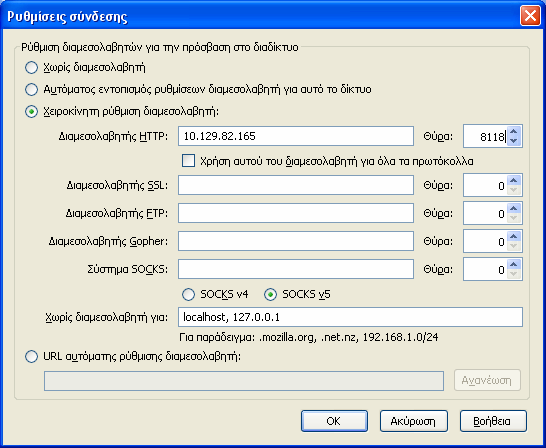Open help with the Βοήθεια button
Screen dimensions: 546x448
click(493, 421)
